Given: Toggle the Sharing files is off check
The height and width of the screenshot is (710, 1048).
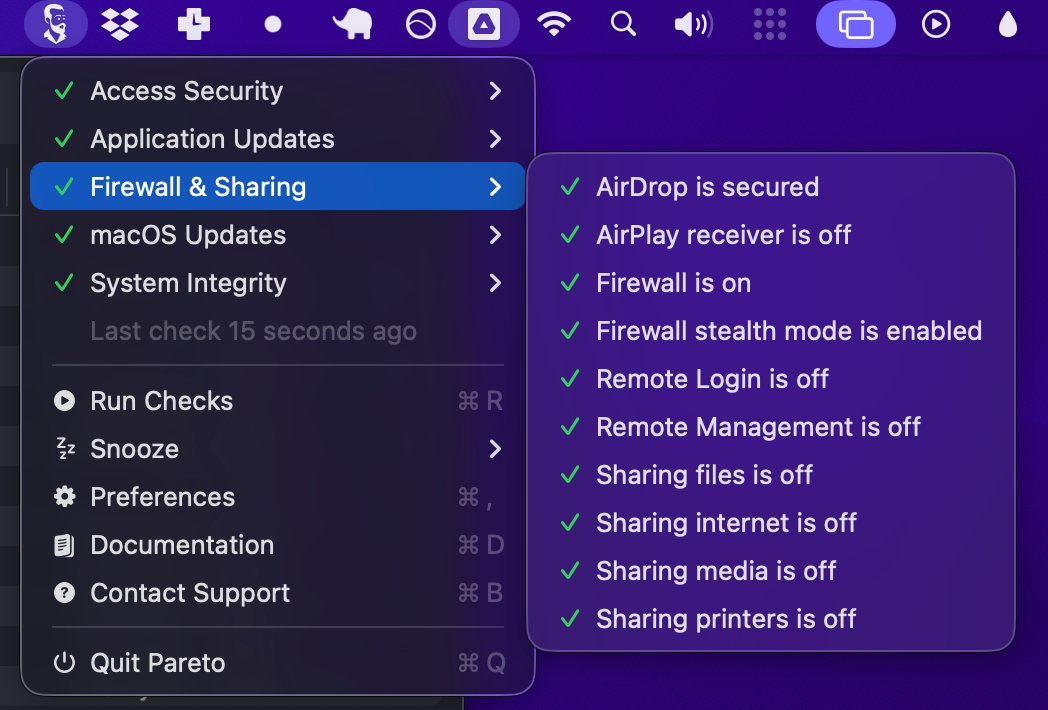Looking at the screenshot, I should point(771,475).
